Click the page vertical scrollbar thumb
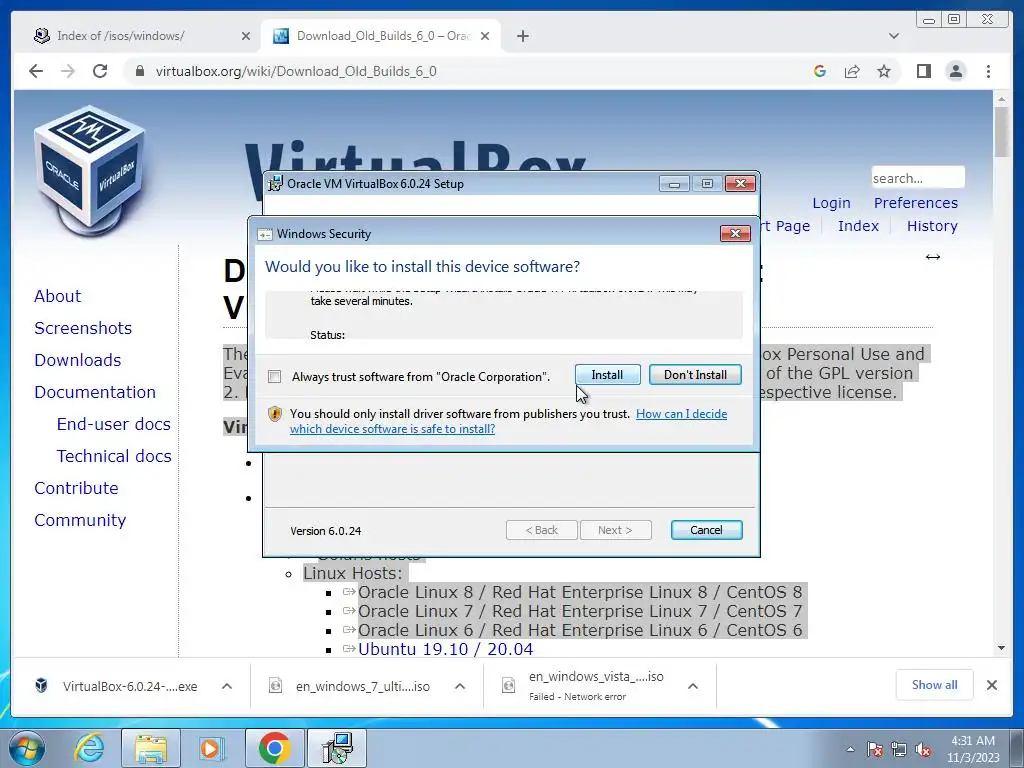Viewport: 1024px width, 768px height. point(1001,131)
